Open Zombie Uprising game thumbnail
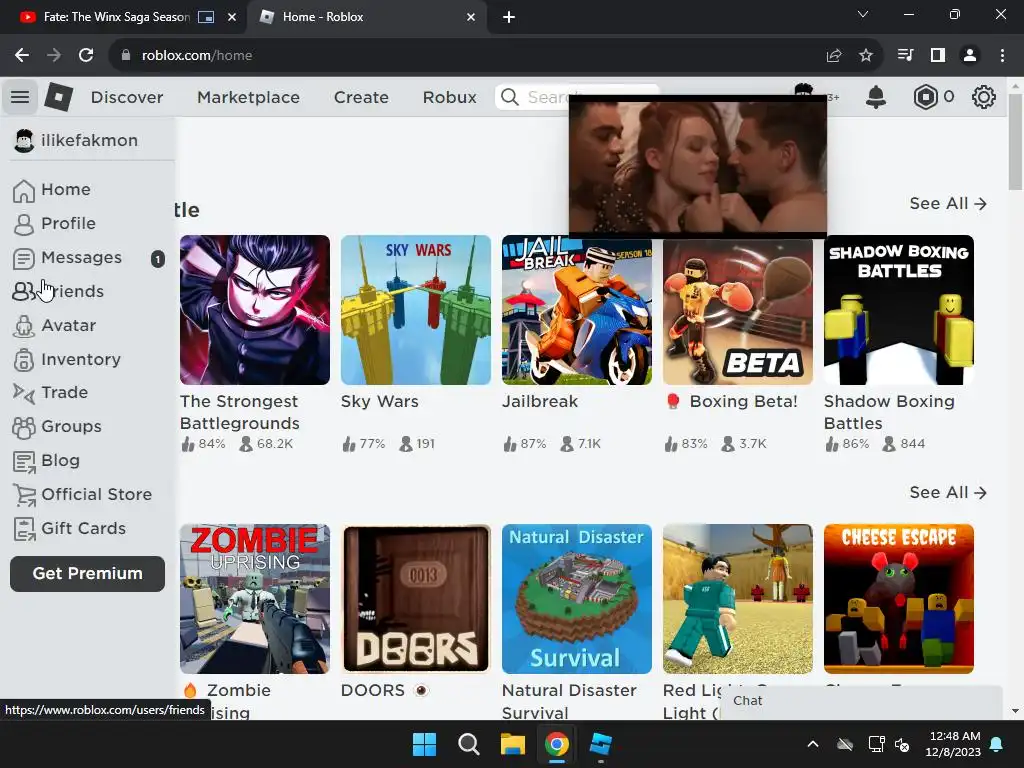 point(255,598)
